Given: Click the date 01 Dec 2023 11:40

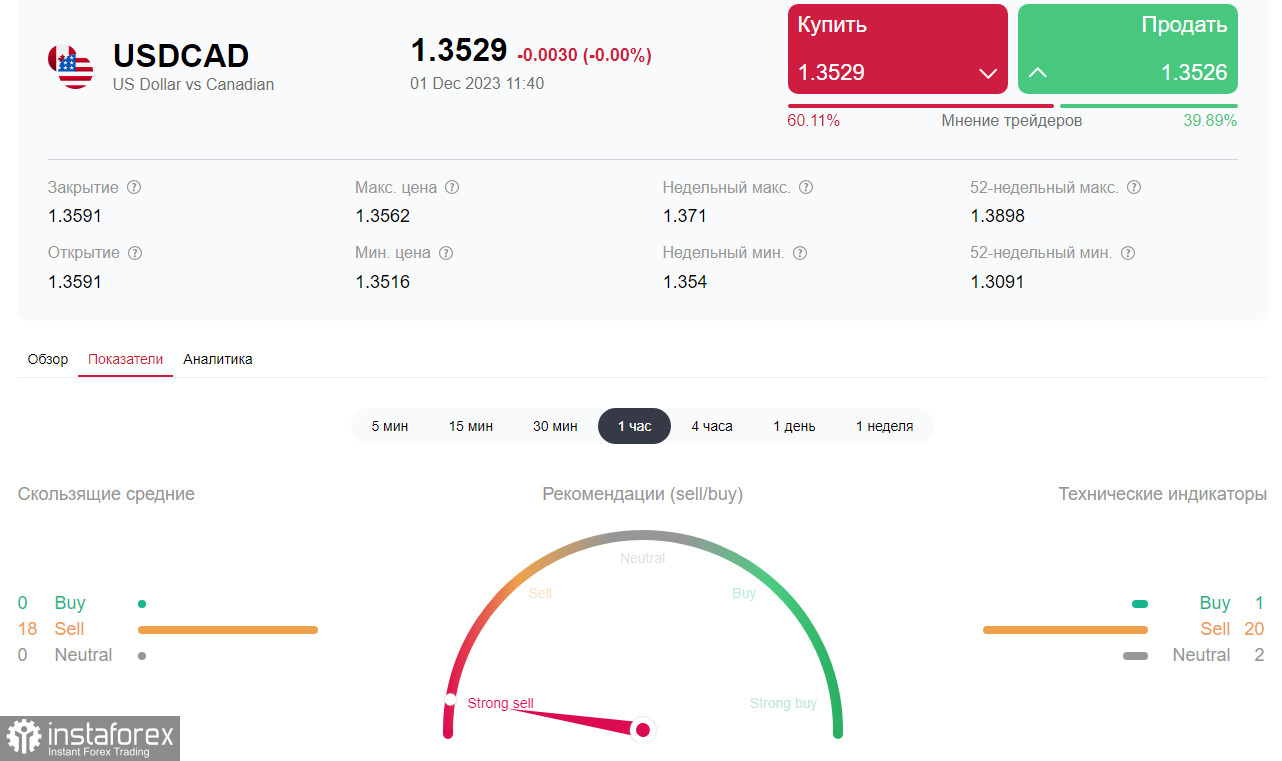Looking at the screenshot, I should coord(477,83).
